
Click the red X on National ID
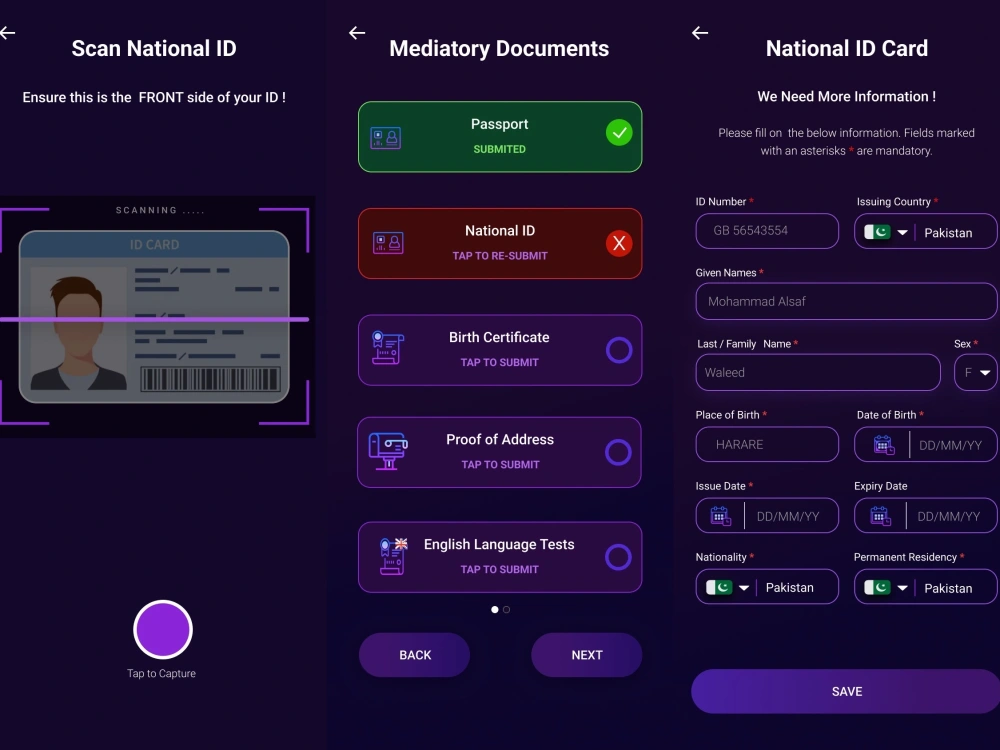click(x=618, y=243)
